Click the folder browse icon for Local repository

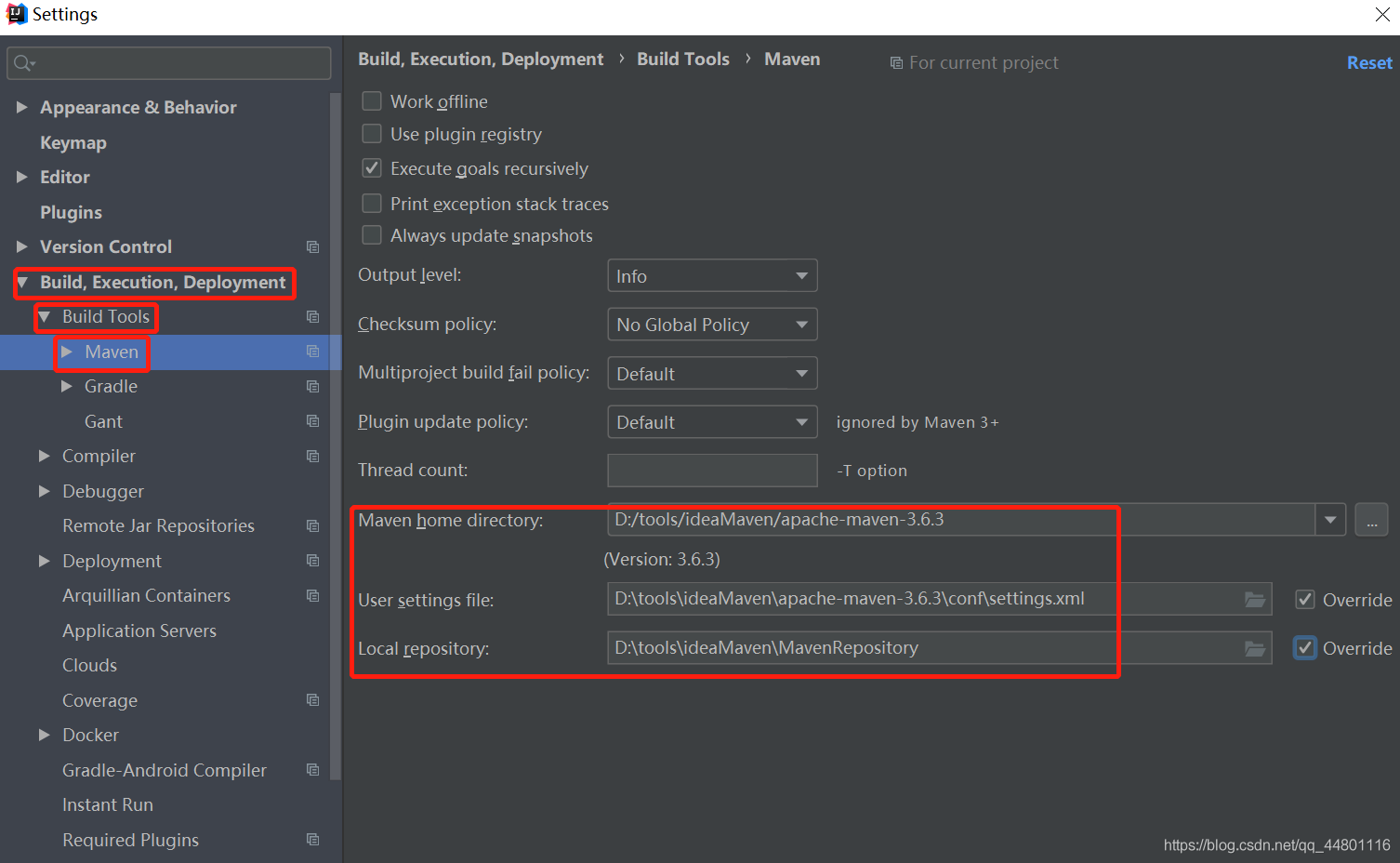pos(1255,648)
